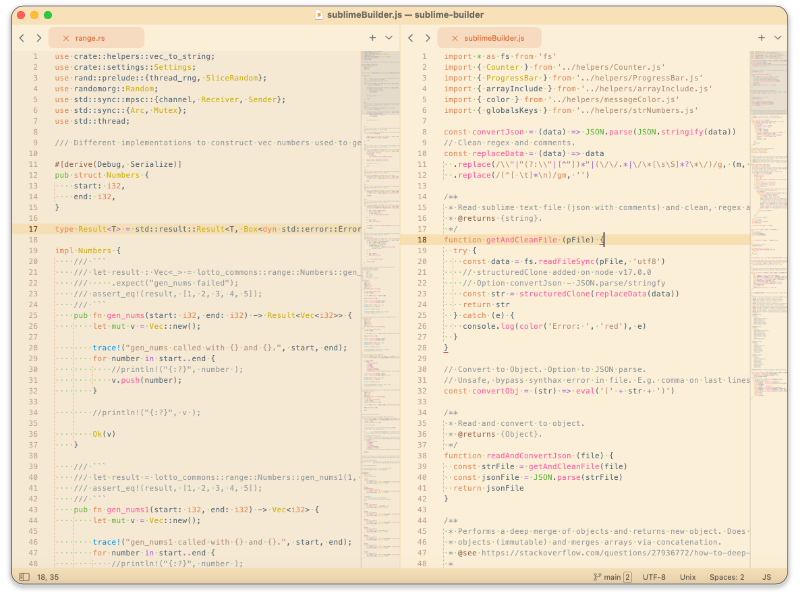Click 'use std::thread;' line
Image resolution: width=800 pixels, height=600 pixels.
pos(92,121)
